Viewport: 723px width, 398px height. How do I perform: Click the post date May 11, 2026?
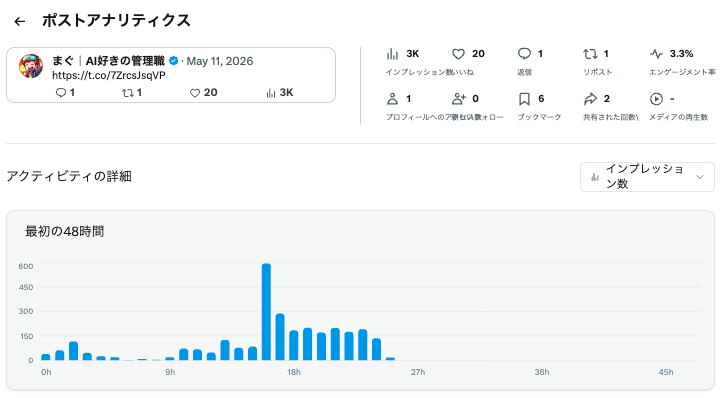(x=220, y=61)
